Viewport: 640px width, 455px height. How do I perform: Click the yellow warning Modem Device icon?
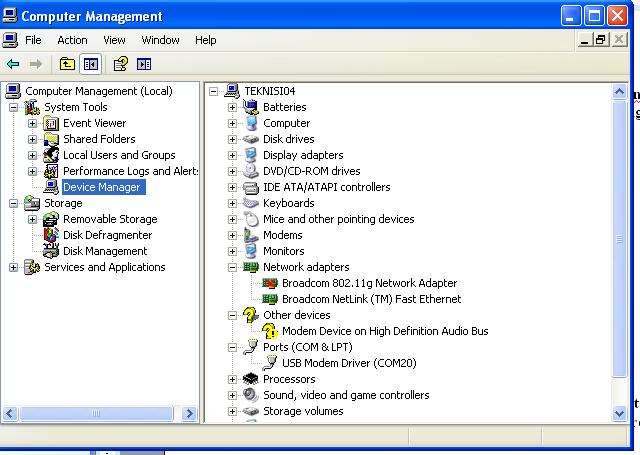click(270, 331)
